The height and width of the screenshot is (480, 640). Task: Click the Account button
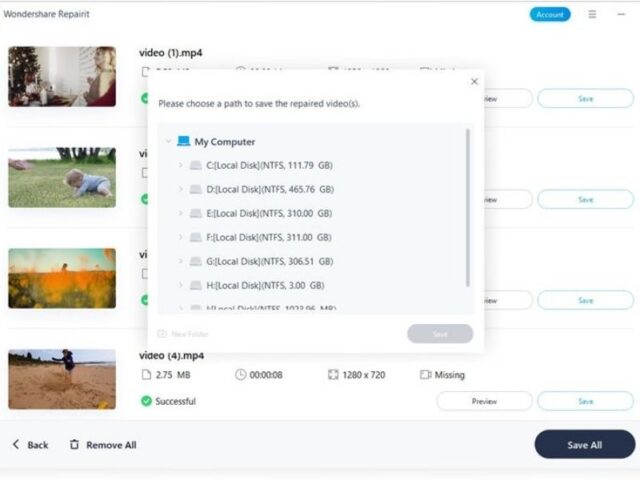click(550, 15)
